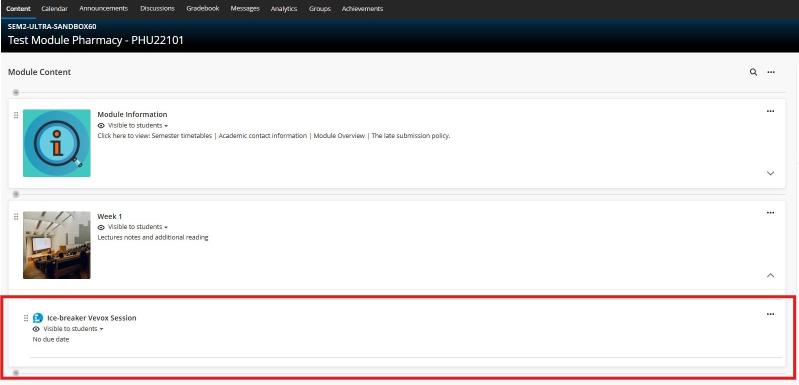799x385 pixels.
Task: Click 'No due date' text
Action: tap(51, 340)
